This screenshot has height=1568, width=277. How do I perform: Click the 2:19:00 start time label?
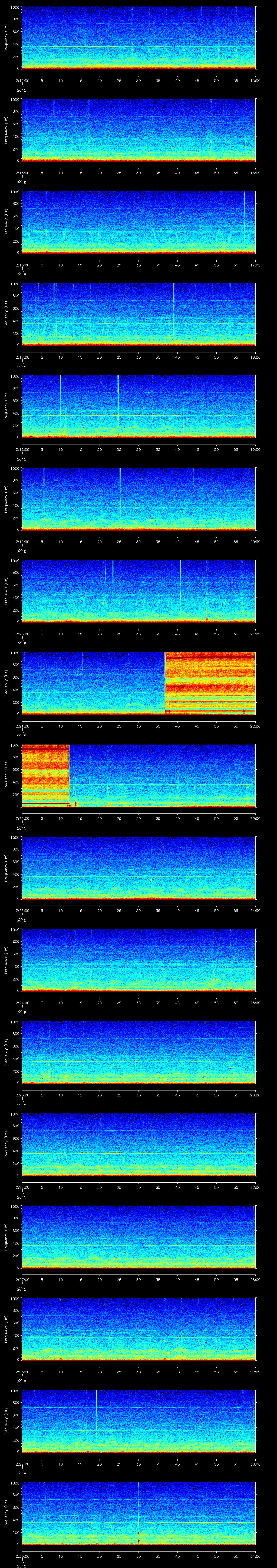pyautogui.click(x=22, y=542)
